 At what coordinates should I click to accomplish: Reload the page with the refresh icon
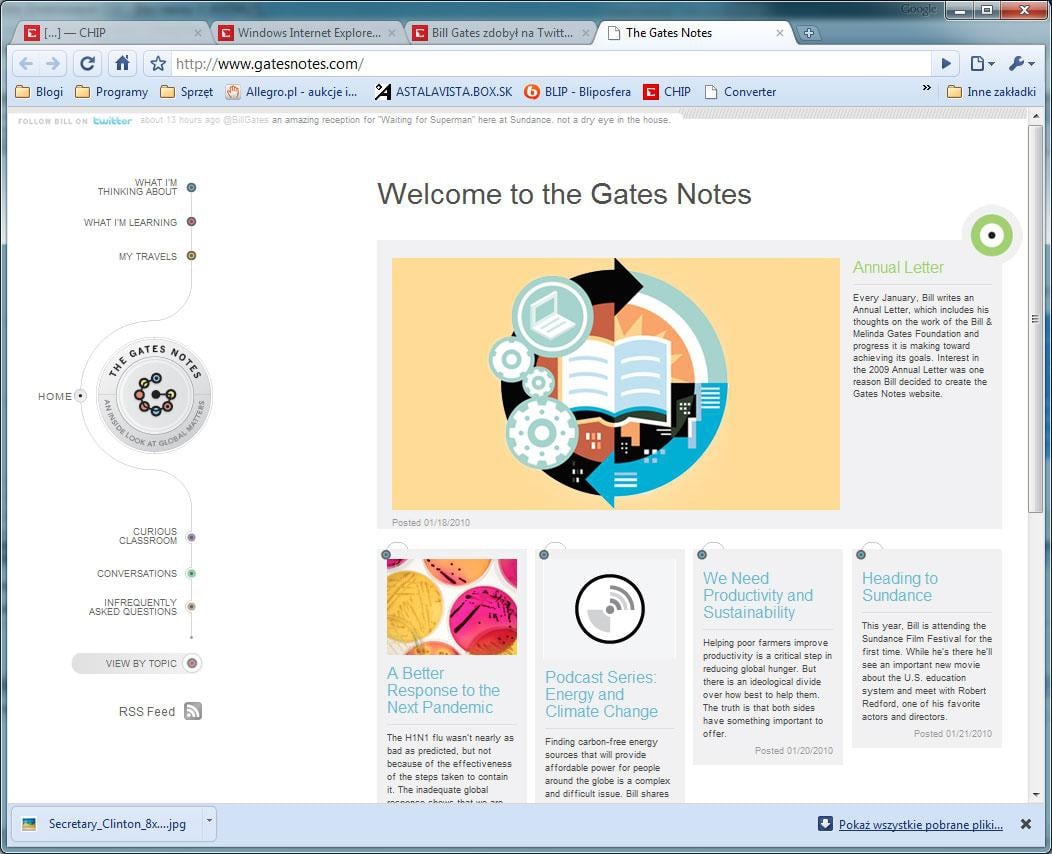pos(88,64)
